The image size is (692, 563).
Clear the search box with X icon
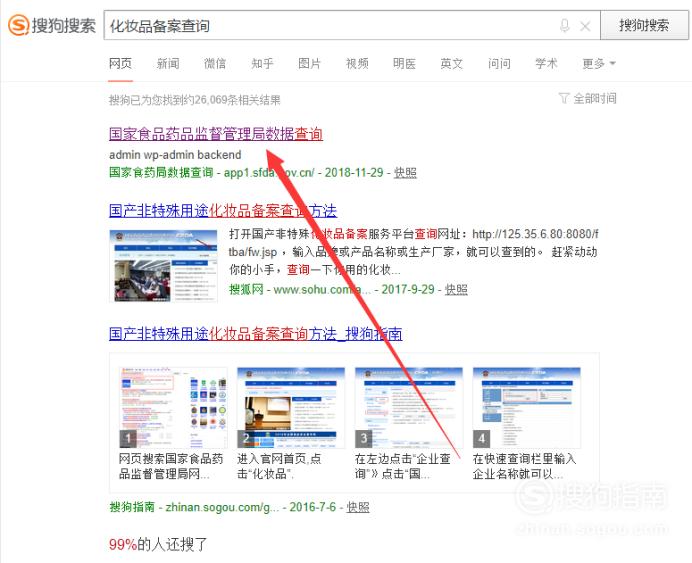coord(585,26)
